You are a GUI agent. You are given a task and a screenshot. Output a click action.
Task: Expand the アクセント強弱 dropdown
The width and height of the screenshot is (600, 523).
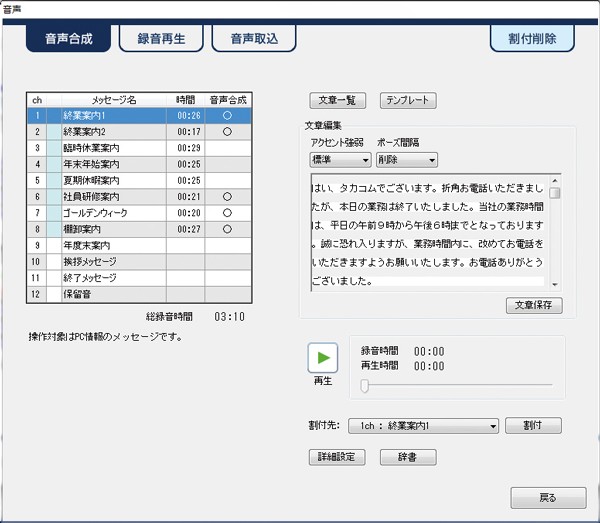point(341,159)
